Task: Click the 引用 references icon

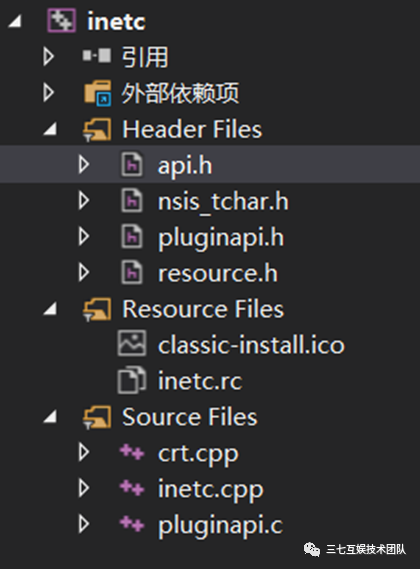Action: tap(97, 56)
